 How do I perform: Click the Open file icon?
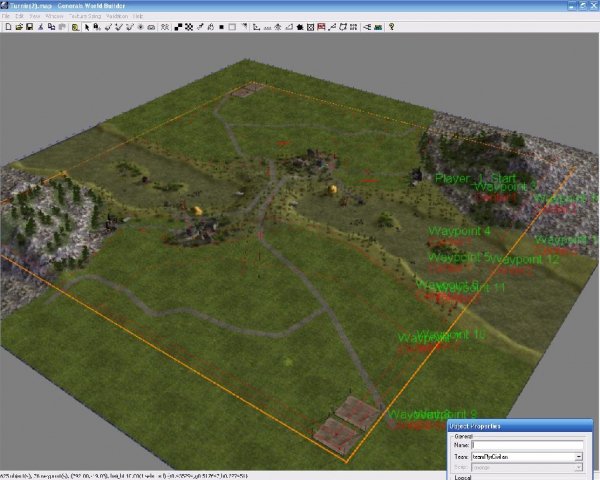(x=18, y=27)
